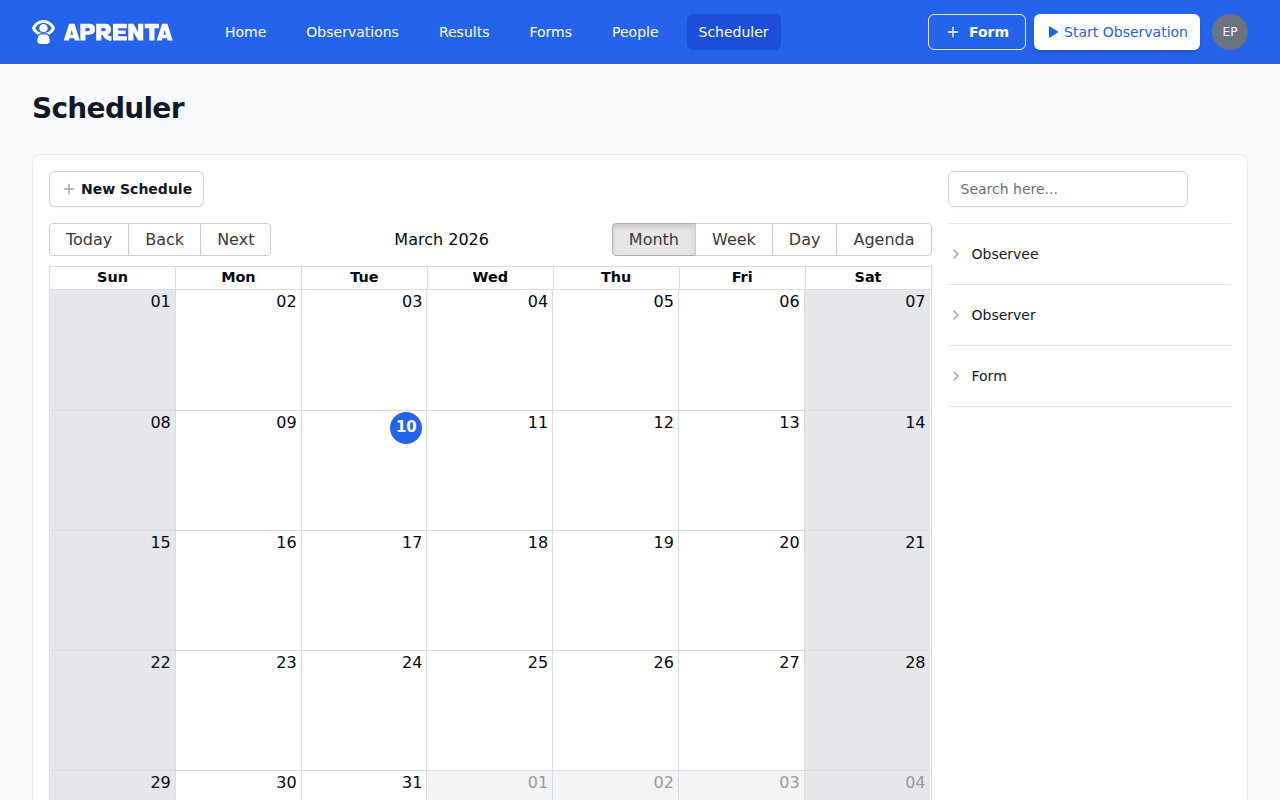Open the Observations page

click(x=352, y=31)
